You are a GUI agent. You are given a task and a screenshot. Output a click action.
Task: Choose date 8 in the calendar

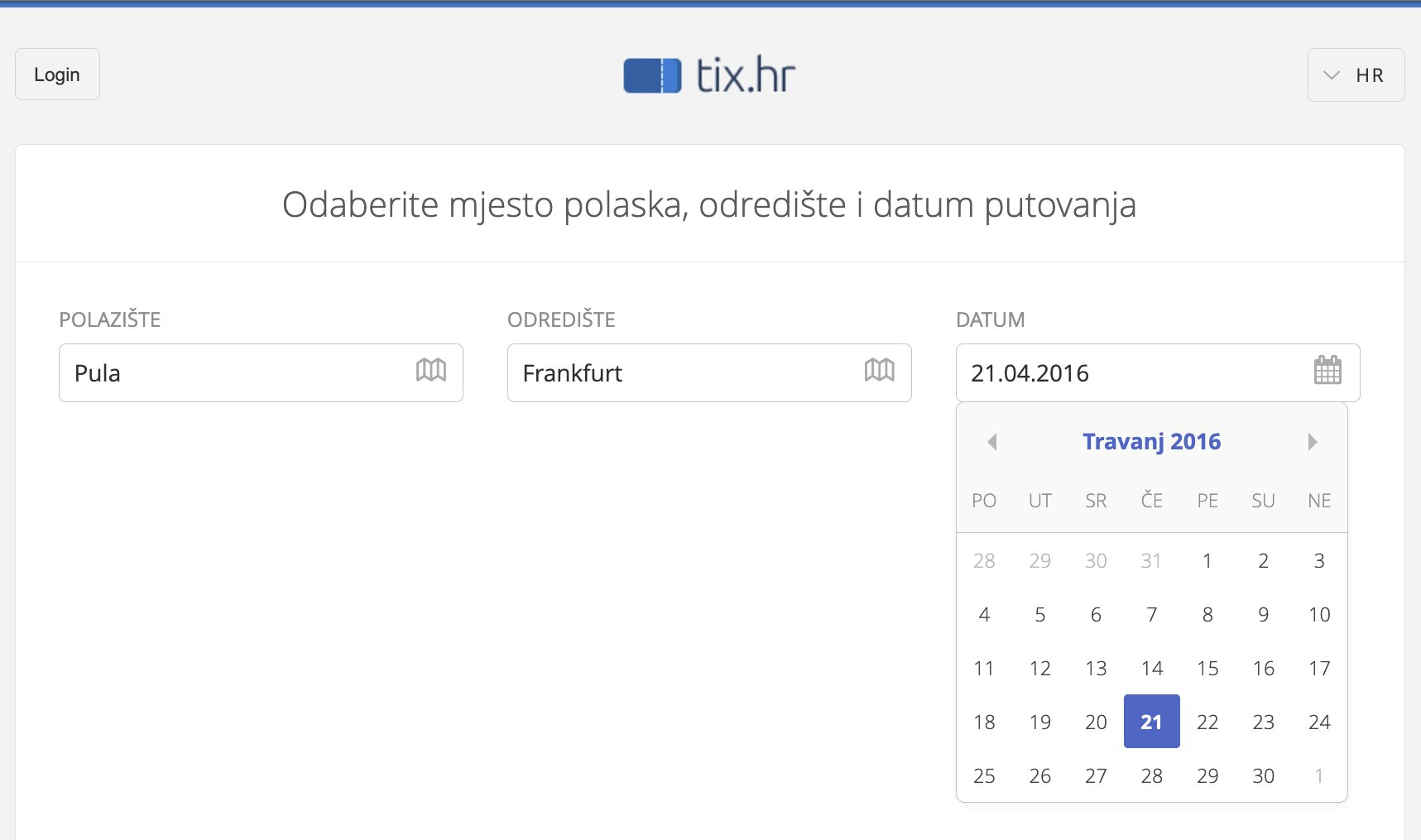[x=1207, y=614]
